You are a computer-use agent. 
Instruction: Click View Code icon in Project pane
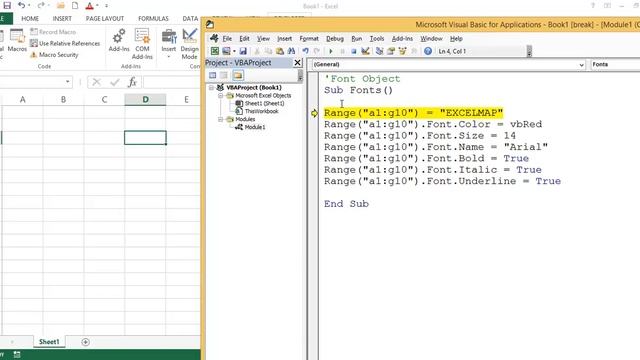click(x=213, y=75)
